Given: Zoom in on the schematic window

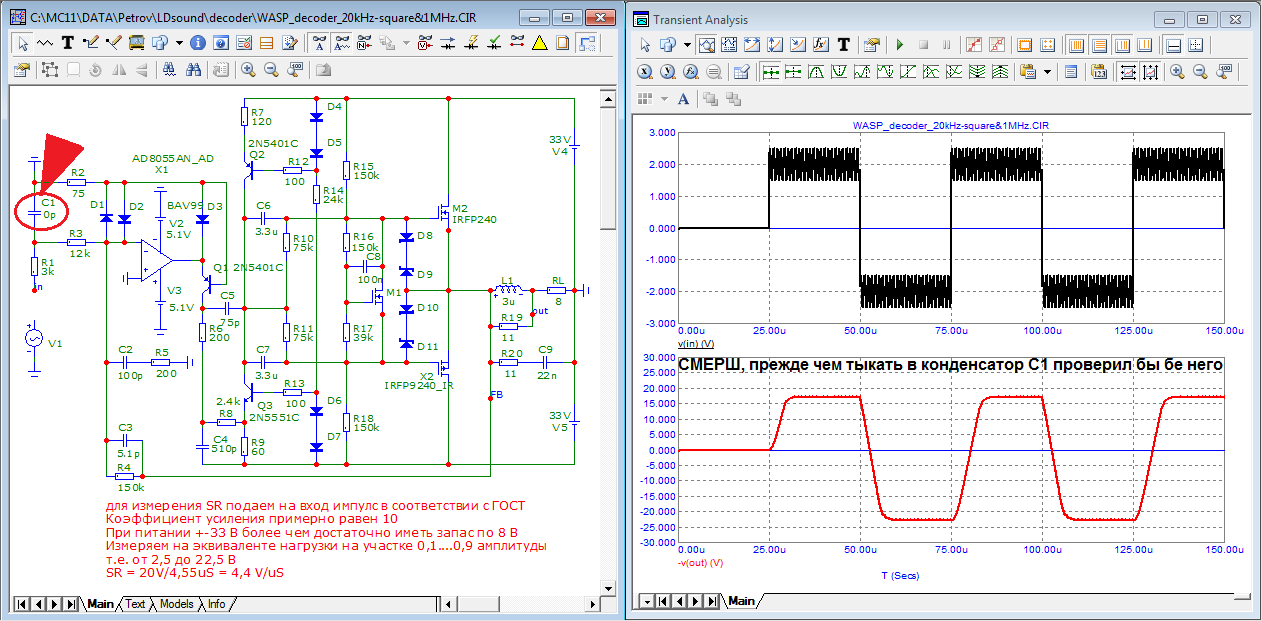Looking at the screenshot, I should (247, 70).
